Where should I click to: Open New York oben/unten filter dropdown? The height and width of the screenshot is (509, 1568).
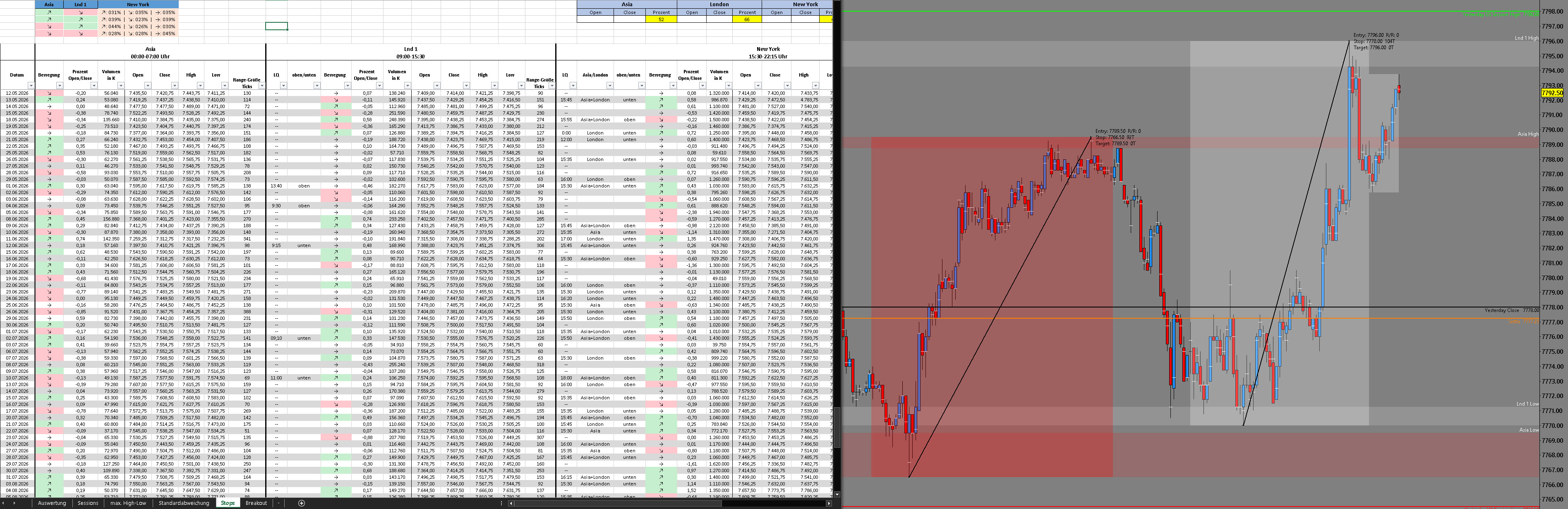pyautogui.click(x=642, y=86)
